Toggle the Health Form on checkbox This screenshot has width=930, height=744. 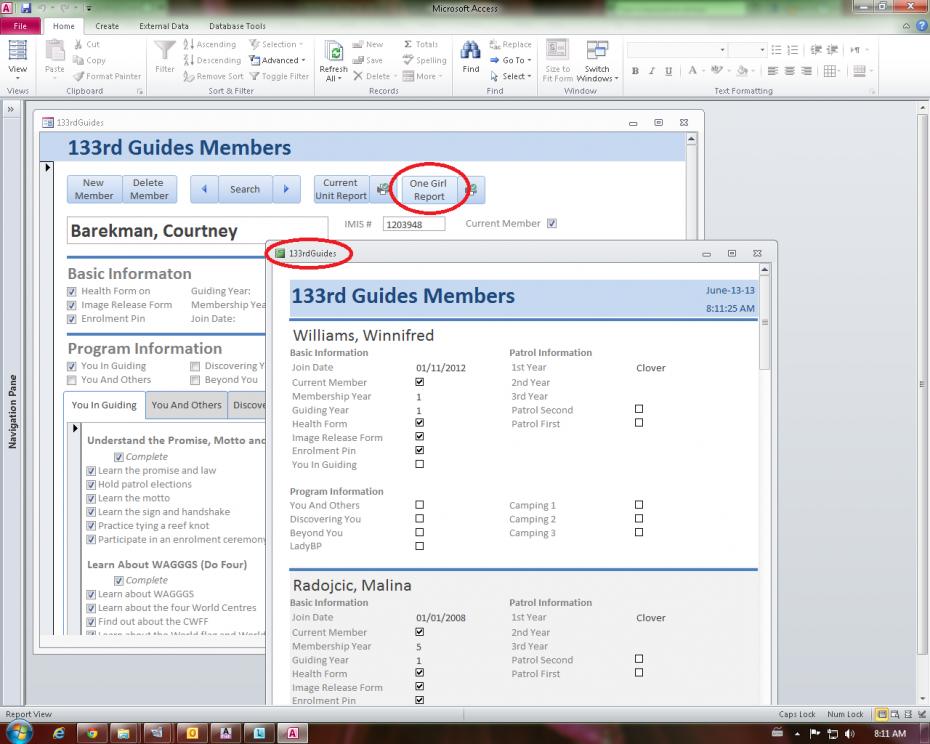72,291
